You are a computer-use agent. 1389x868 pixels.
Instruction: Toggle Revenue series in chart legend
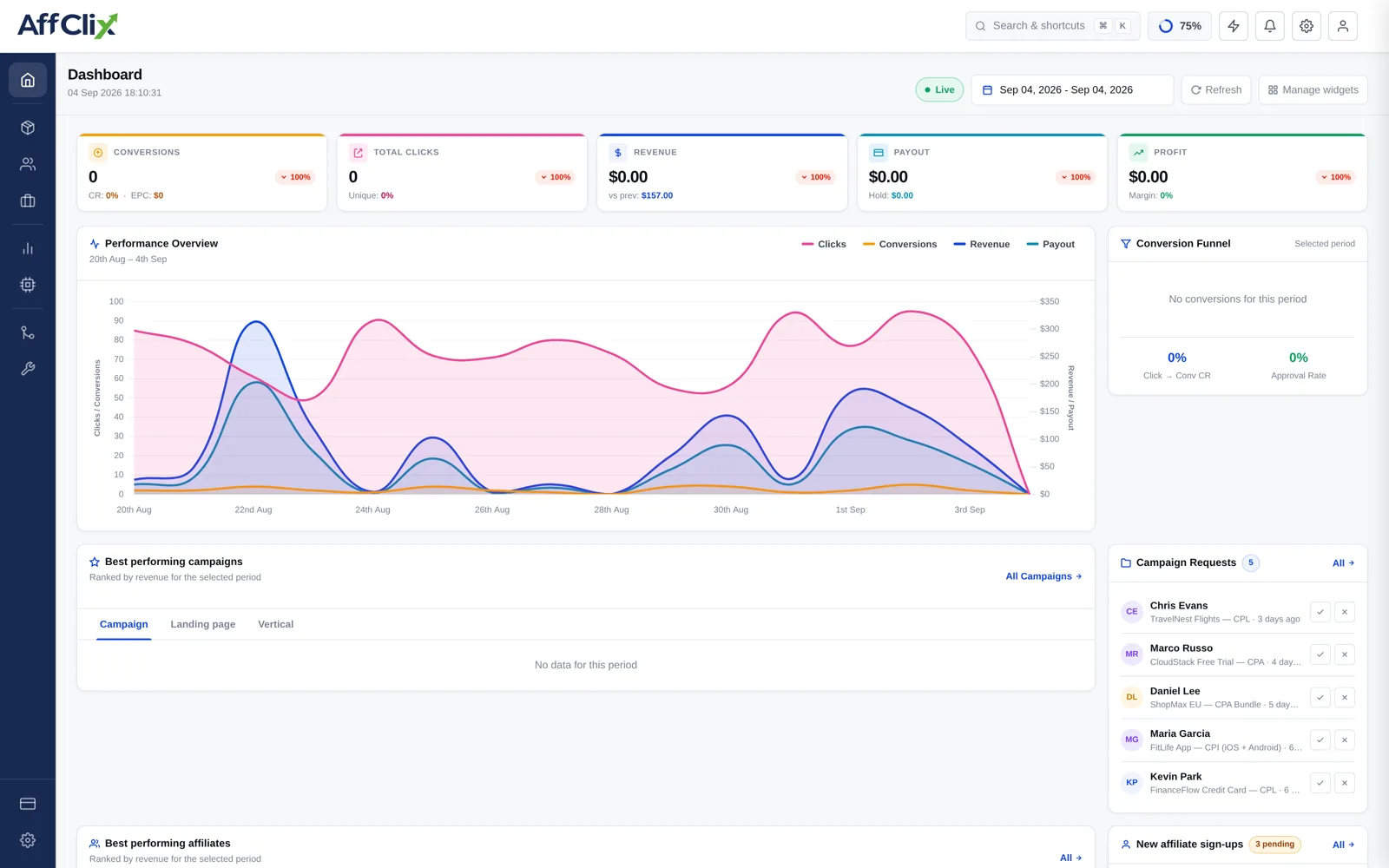[982, 245]
